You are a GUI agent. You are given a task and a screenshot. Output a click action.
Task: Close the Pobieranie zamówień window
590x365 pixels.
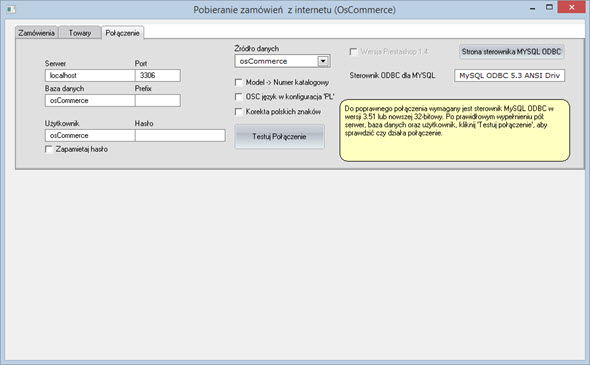tap(571, 8)
